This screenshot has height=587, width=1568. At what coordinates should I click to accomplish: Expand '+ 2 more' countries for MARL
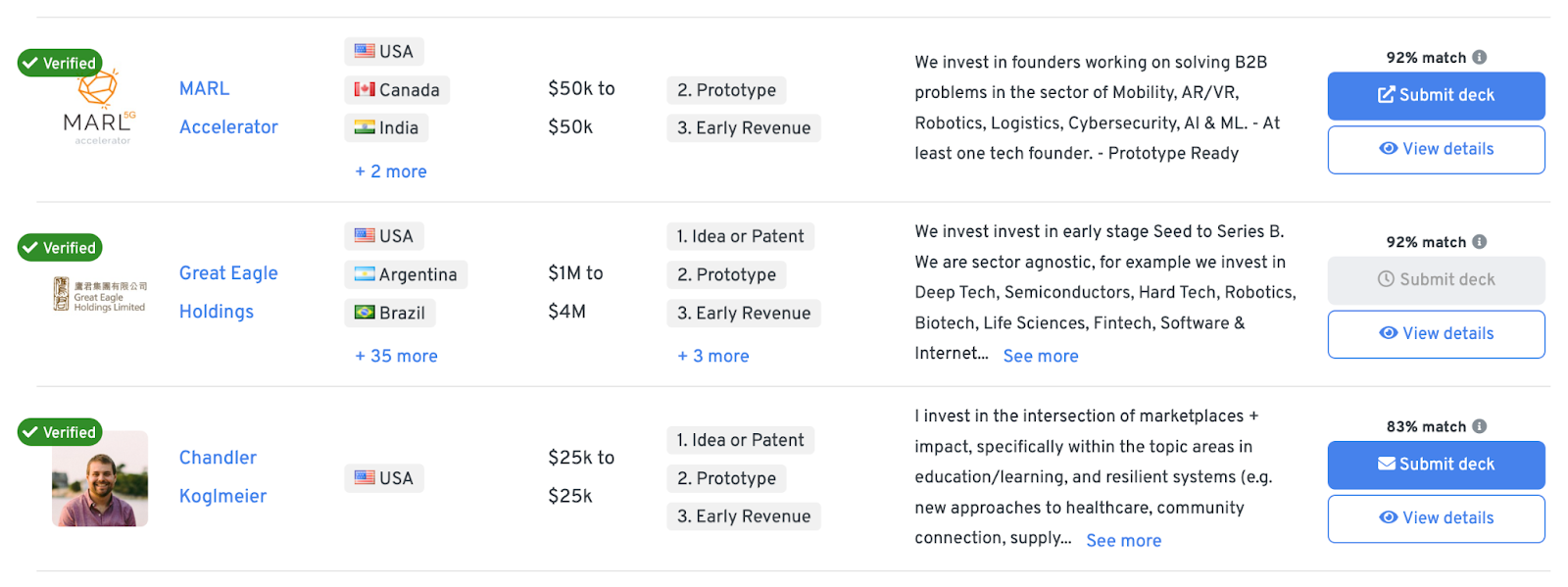(x=391, y=171)
